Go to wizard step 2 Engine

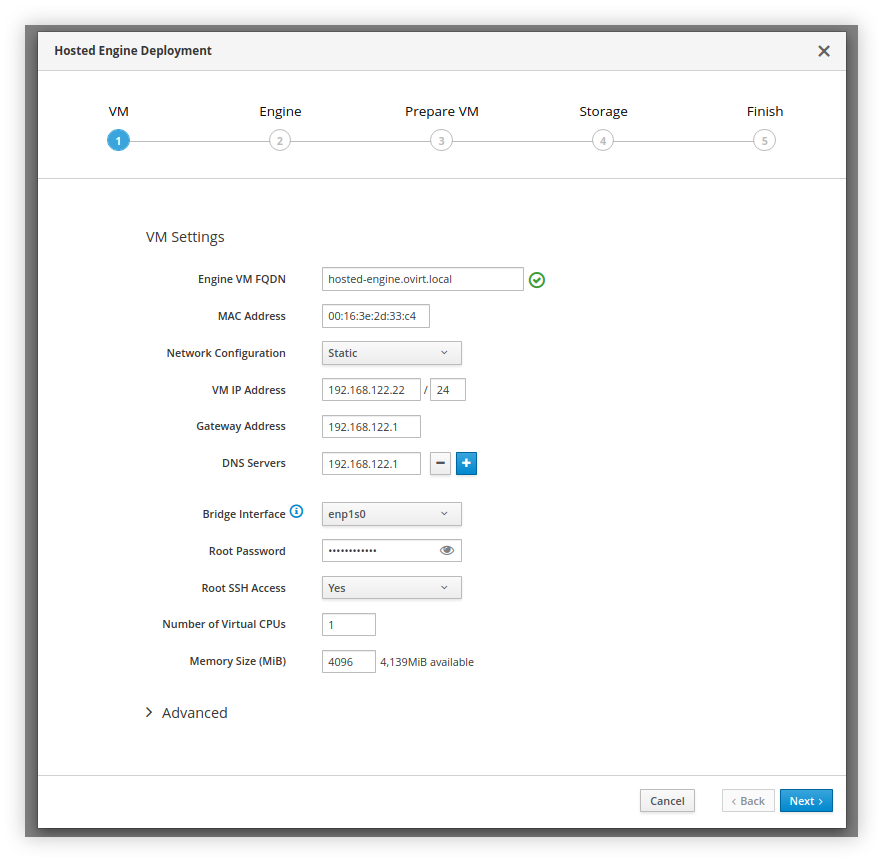pos(280,141)
